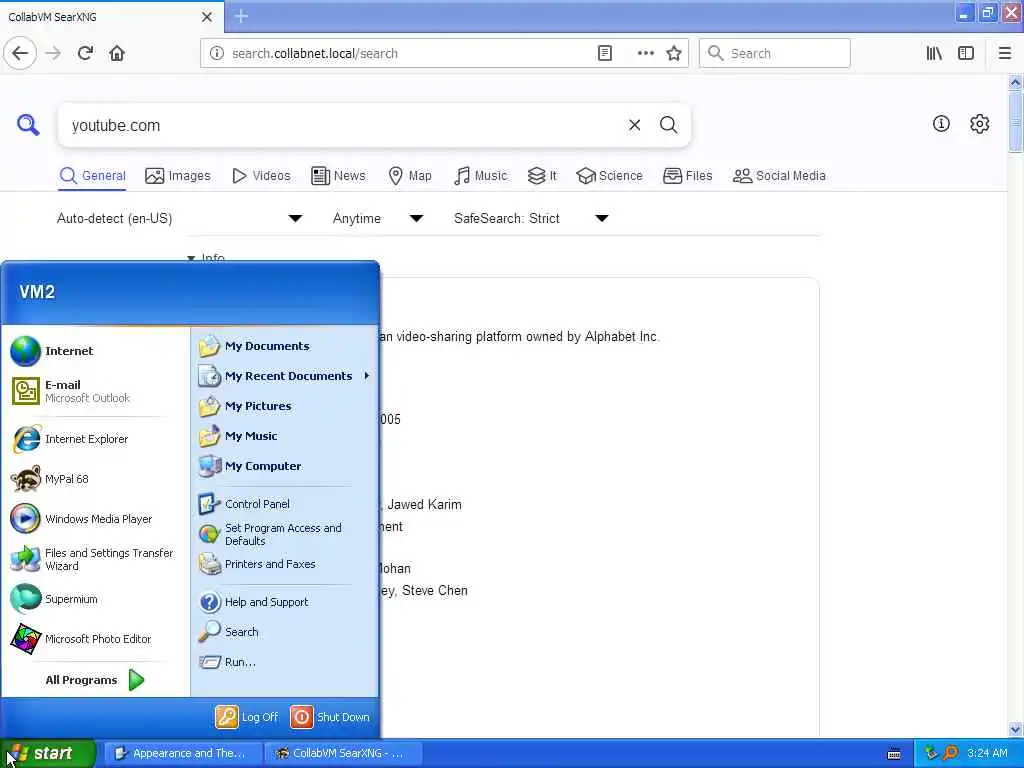Open the SafeSearch: Strict dropdown
This screenshot has height=768, width=1024.
pos(532,218)
